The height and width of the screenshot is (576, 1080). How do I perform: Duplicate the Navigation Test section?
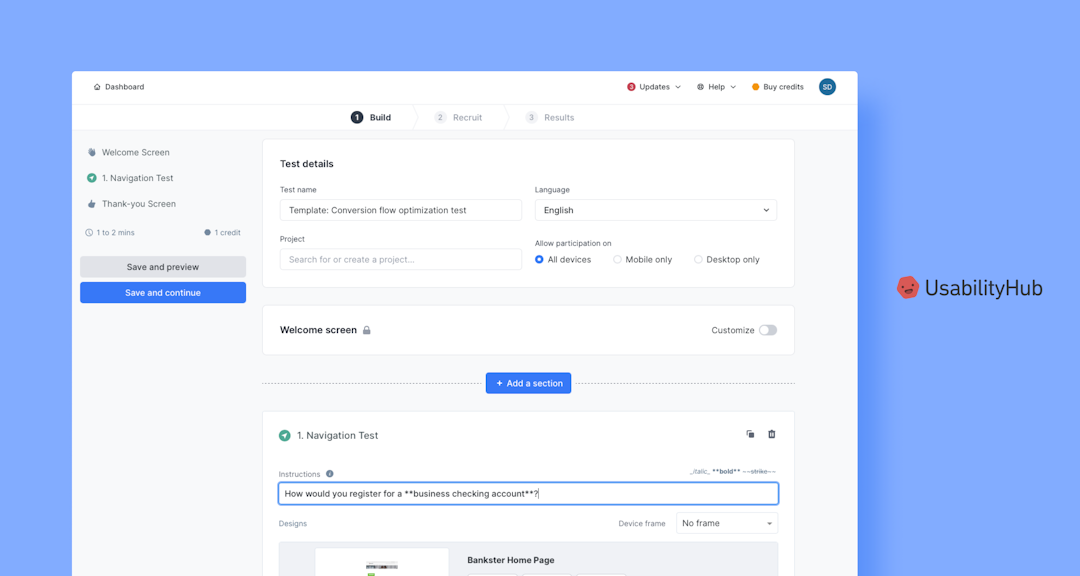(x=750, y=434)
